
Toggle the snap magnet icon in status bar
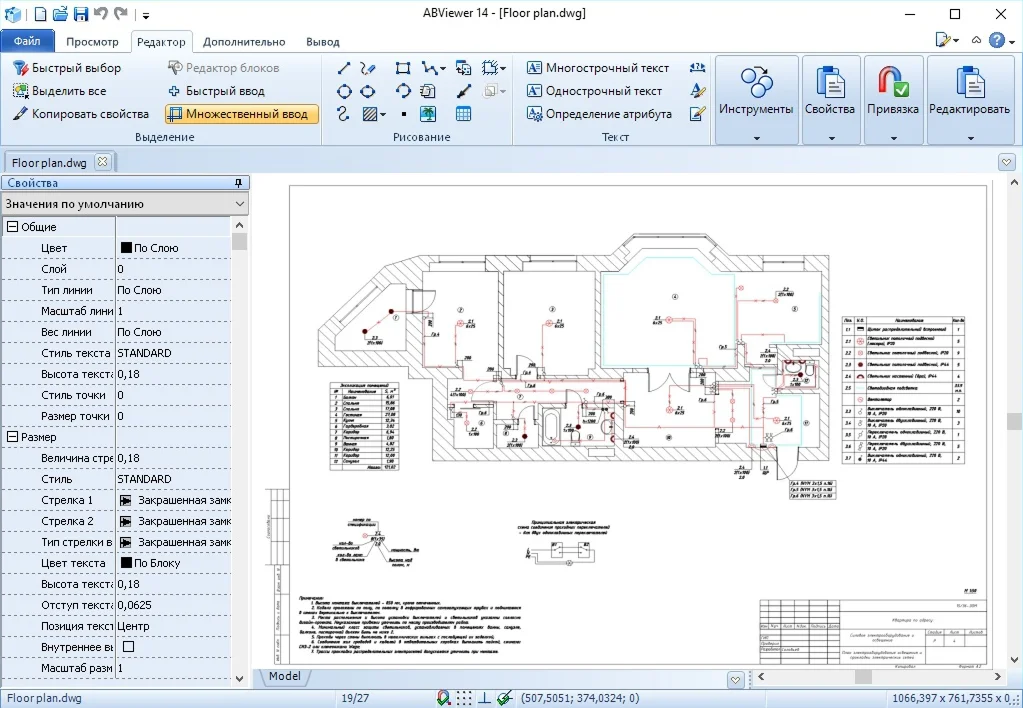coord(444,698)
